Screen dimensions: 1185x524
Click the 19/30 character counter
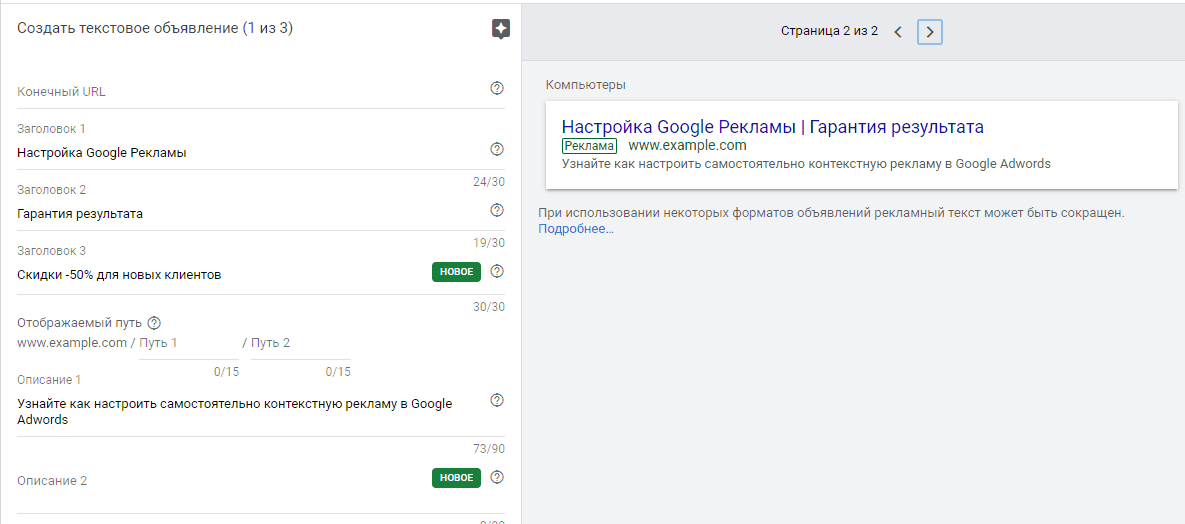point(489,243)
